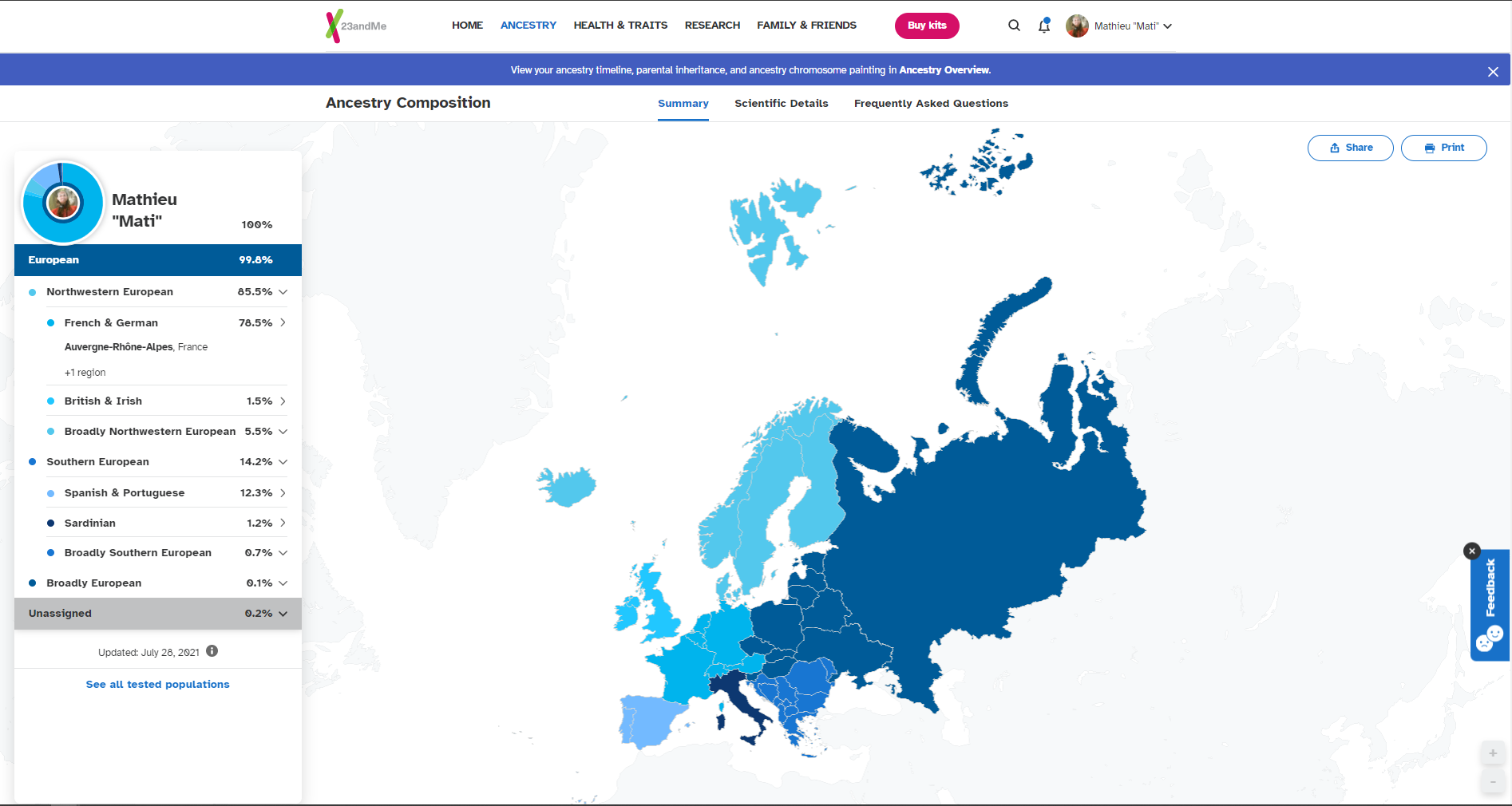This screenshot has width=1512, height=806.
Task: Switch to Scientific Details tab
Action: [x=782, y=104]
